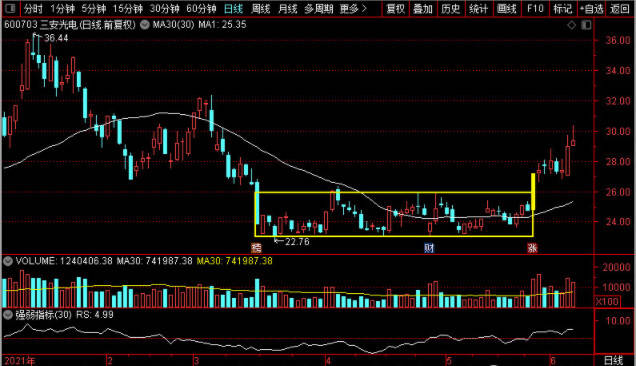636x366 pixels.
Task: Open the 历史 history button
Action: pyautogui.click(x=451, y=9)
